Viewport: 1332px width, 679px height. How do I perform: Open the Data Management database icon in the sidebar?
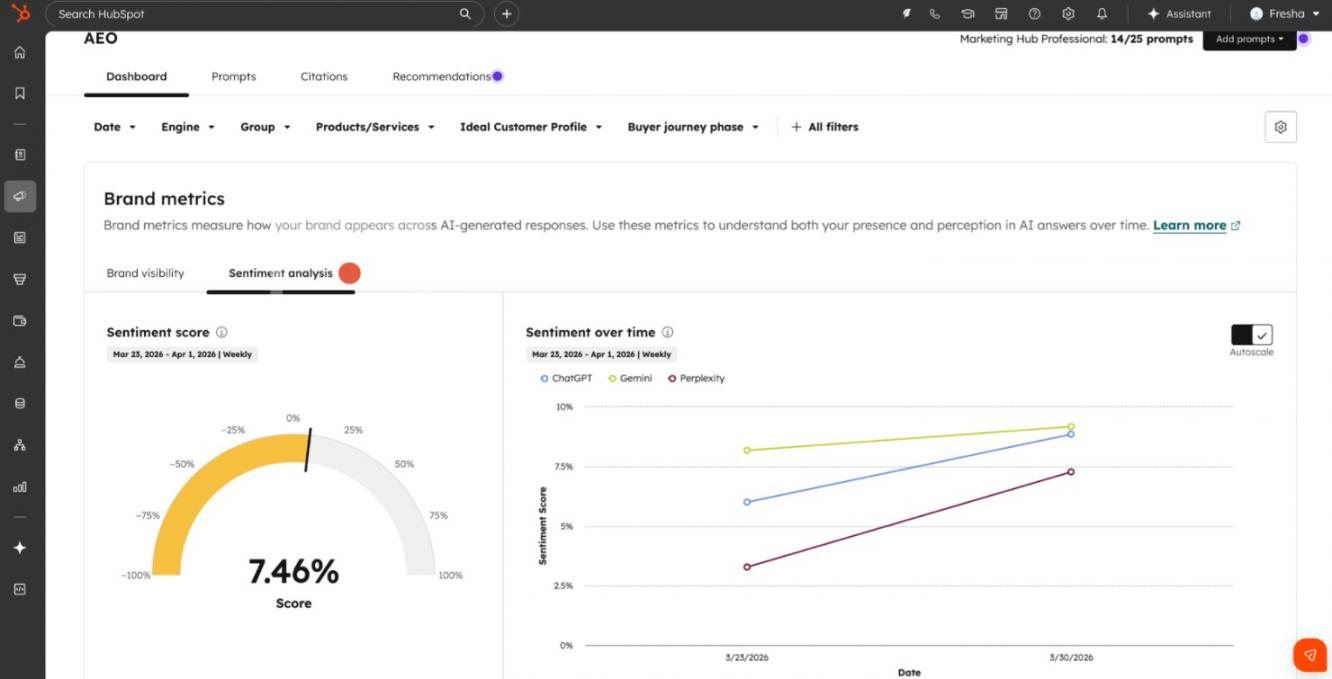[20, 404]
